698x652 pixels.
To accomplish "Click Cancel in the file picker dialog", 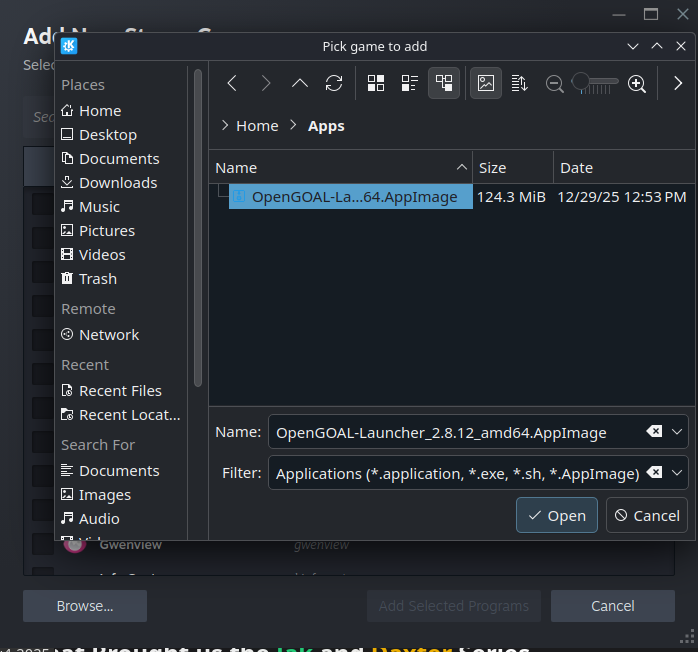I will [x=646, y=516].
